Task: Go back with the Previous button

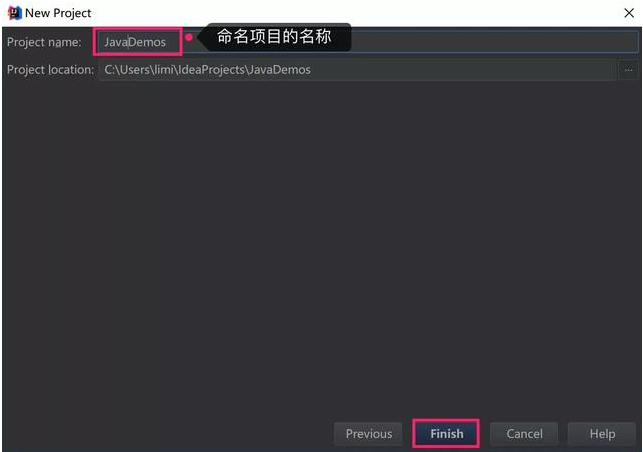Action: coord(368,434)
